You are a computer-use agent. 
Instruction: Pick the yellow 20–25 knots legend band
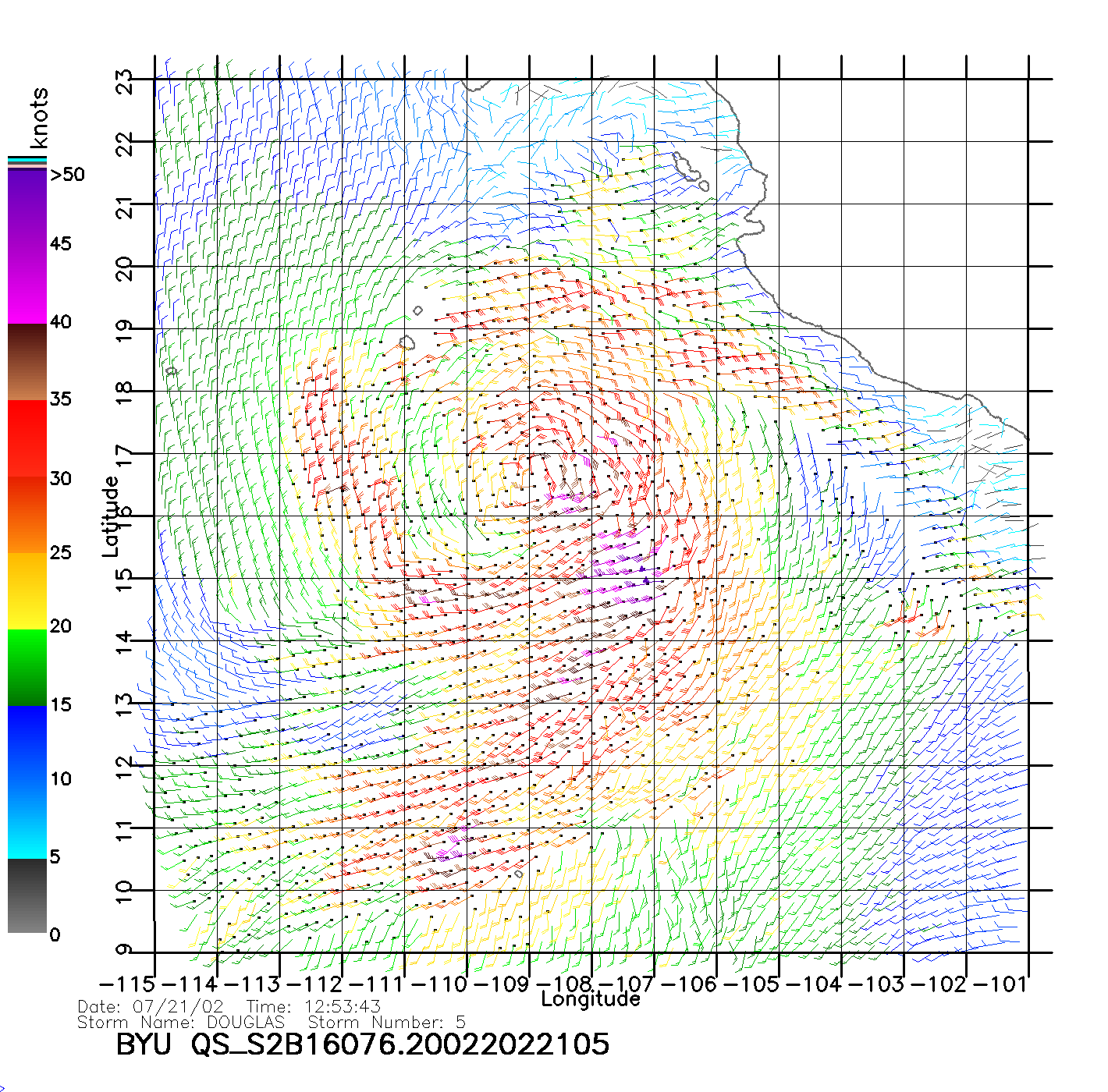coord(27,590)
